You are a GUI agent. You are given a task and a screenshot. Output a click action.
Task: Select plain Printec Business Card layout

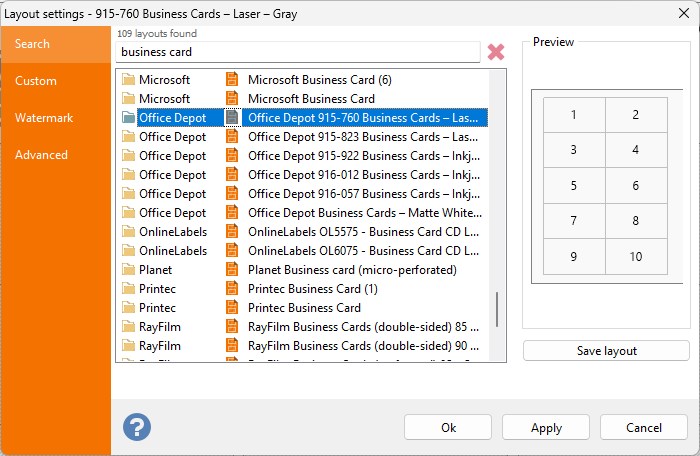point(304,308)
